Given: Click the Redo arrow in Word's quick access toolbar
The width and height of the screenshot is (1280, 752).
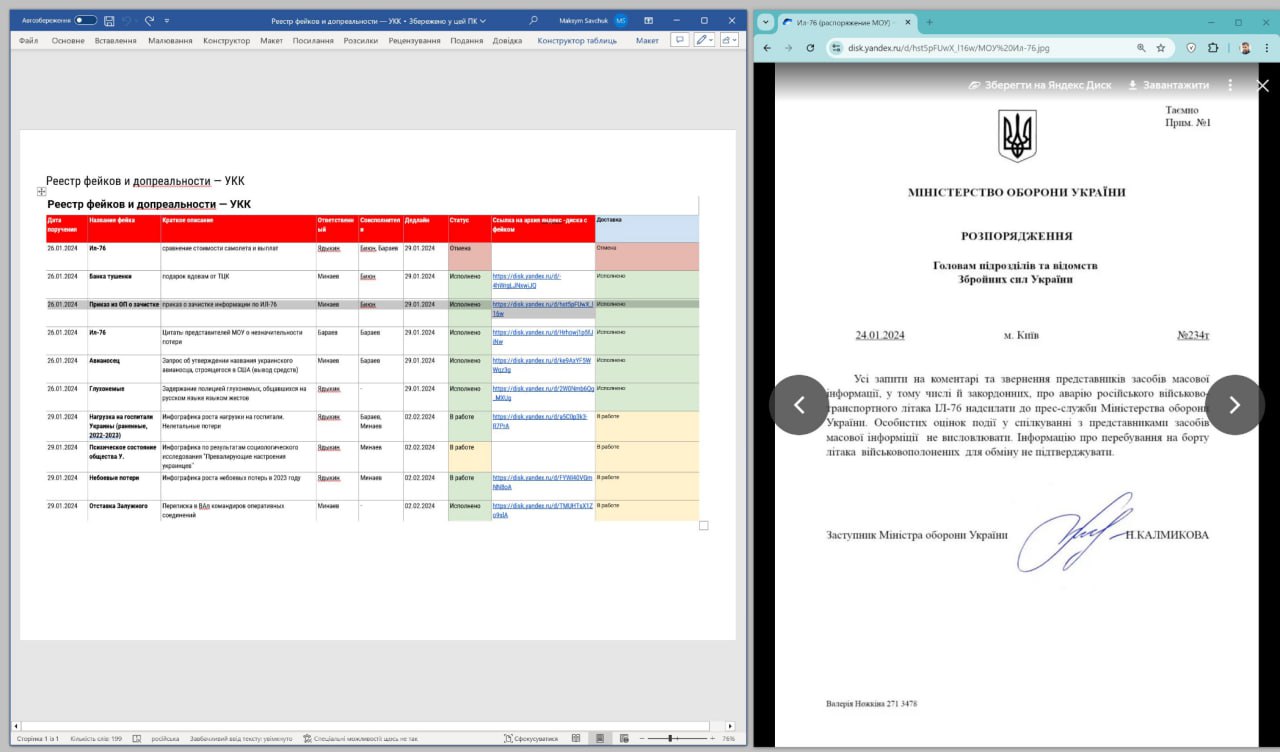Looking at the screenshot, I should point(149,20).
